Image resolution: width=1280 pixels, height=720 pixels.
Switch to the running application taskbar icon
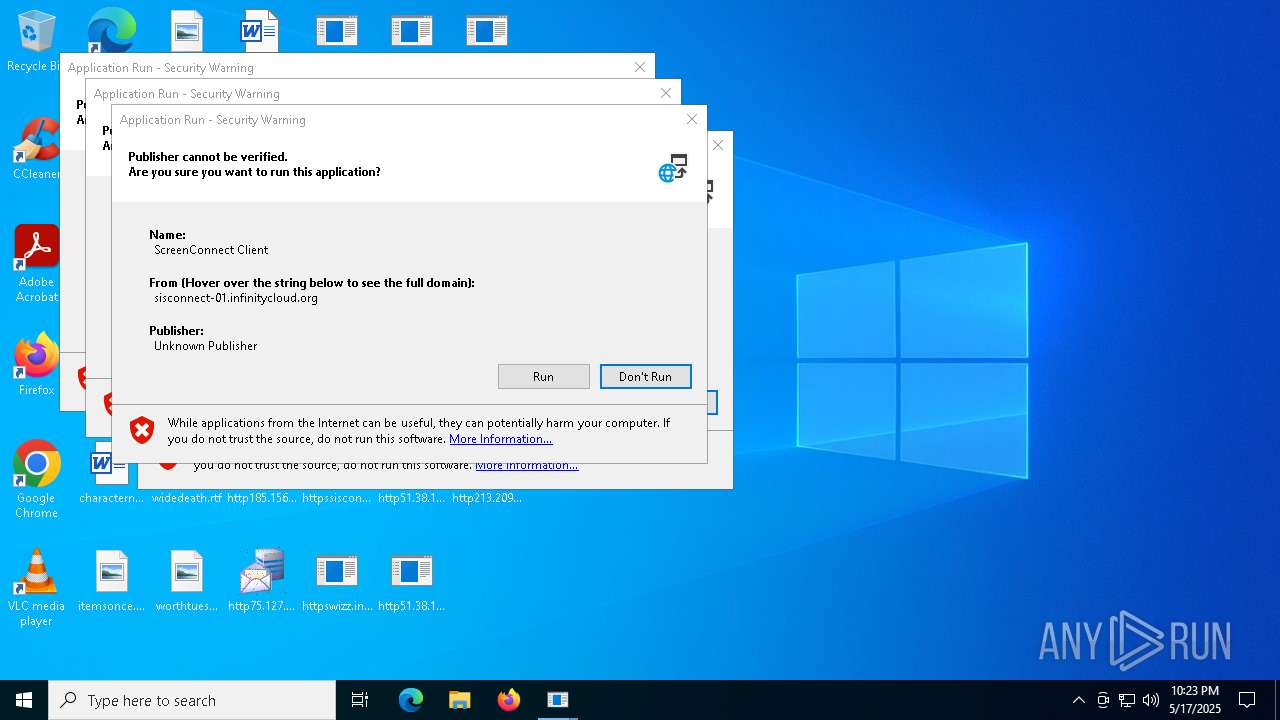tap(558, 700)
